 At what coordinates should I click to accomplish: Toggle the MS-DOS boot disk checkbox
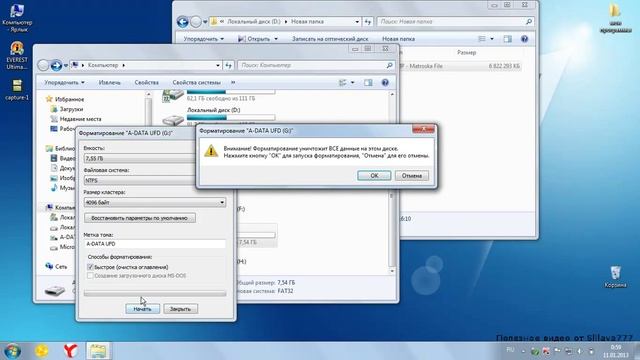[x=90, y=276]
